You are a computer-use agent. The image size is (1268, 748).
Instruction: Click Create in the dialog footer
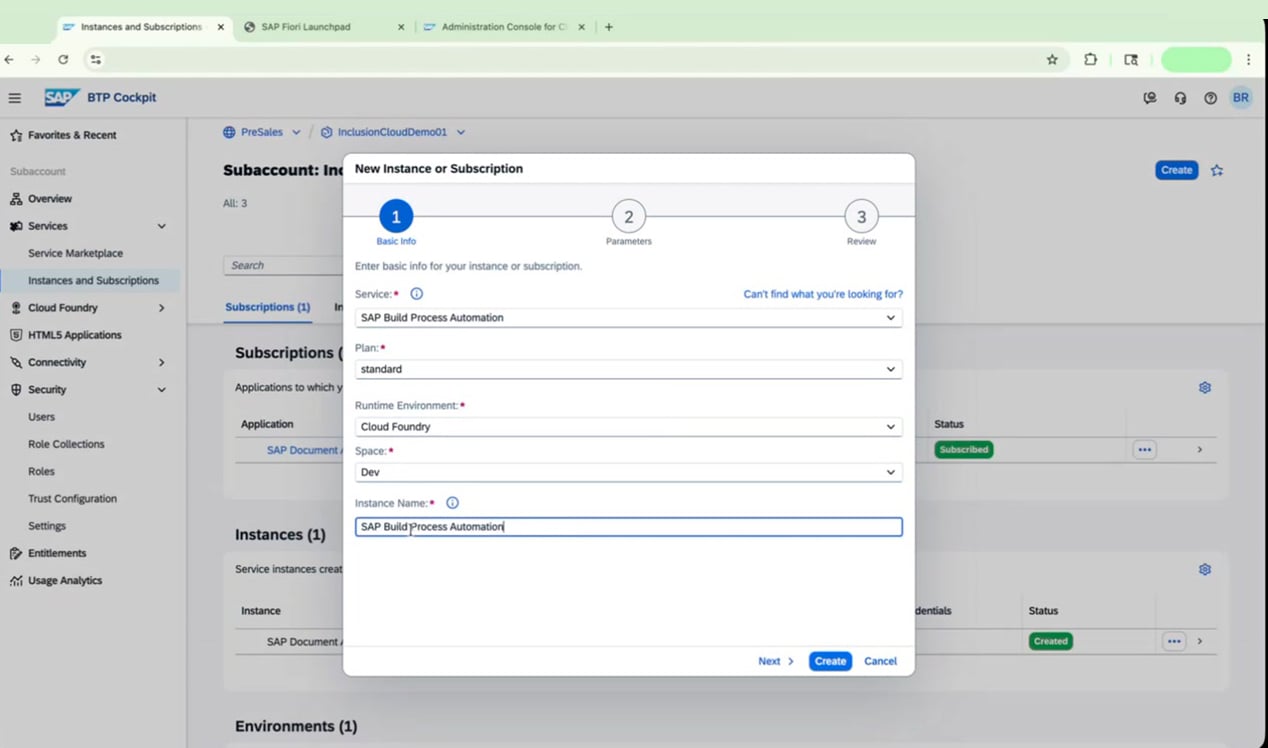[x=830, y=661]
